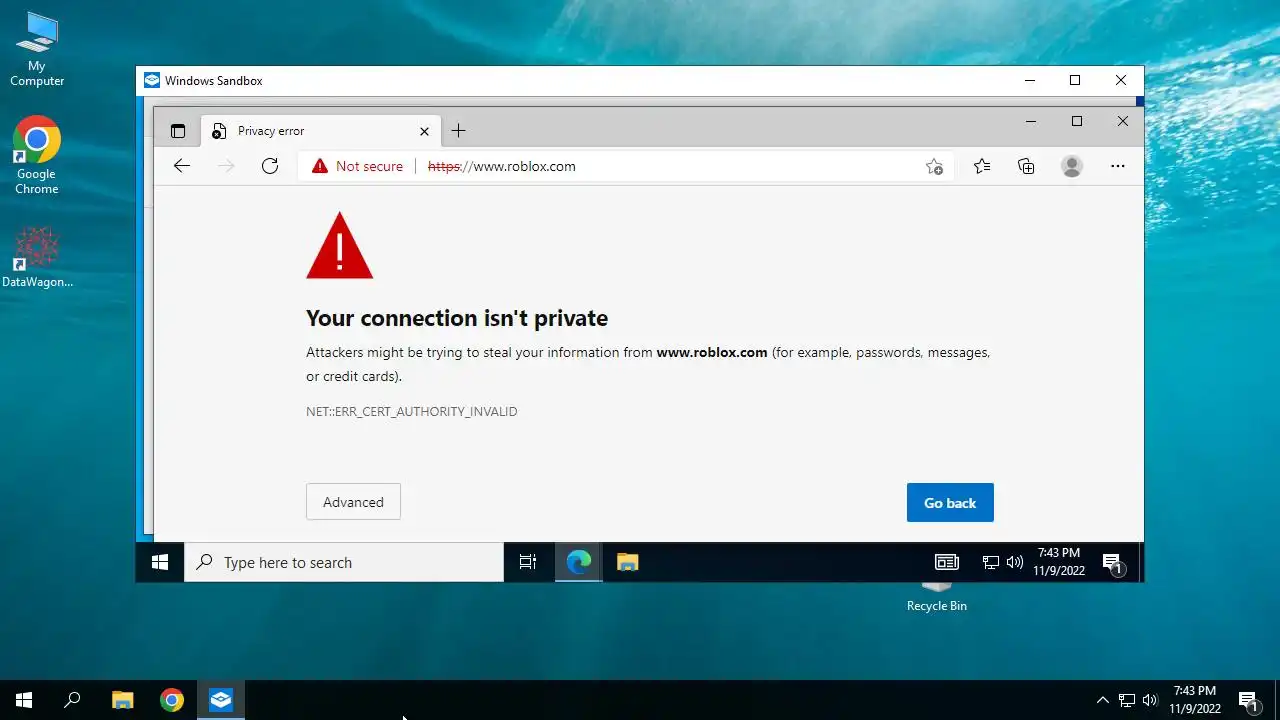Screen dimensions: 1280x720
Task: Click Windows Sandbox host taskbar button
Action: pyautogui.click(x=221, y=700)
